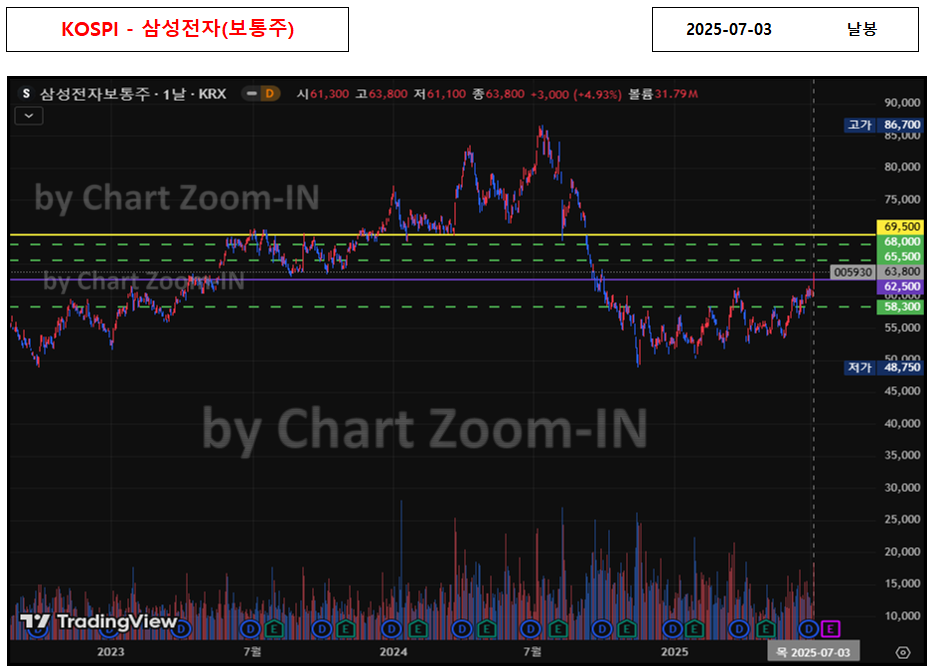Collapse the legend with the chevron button

pos(29,116)
